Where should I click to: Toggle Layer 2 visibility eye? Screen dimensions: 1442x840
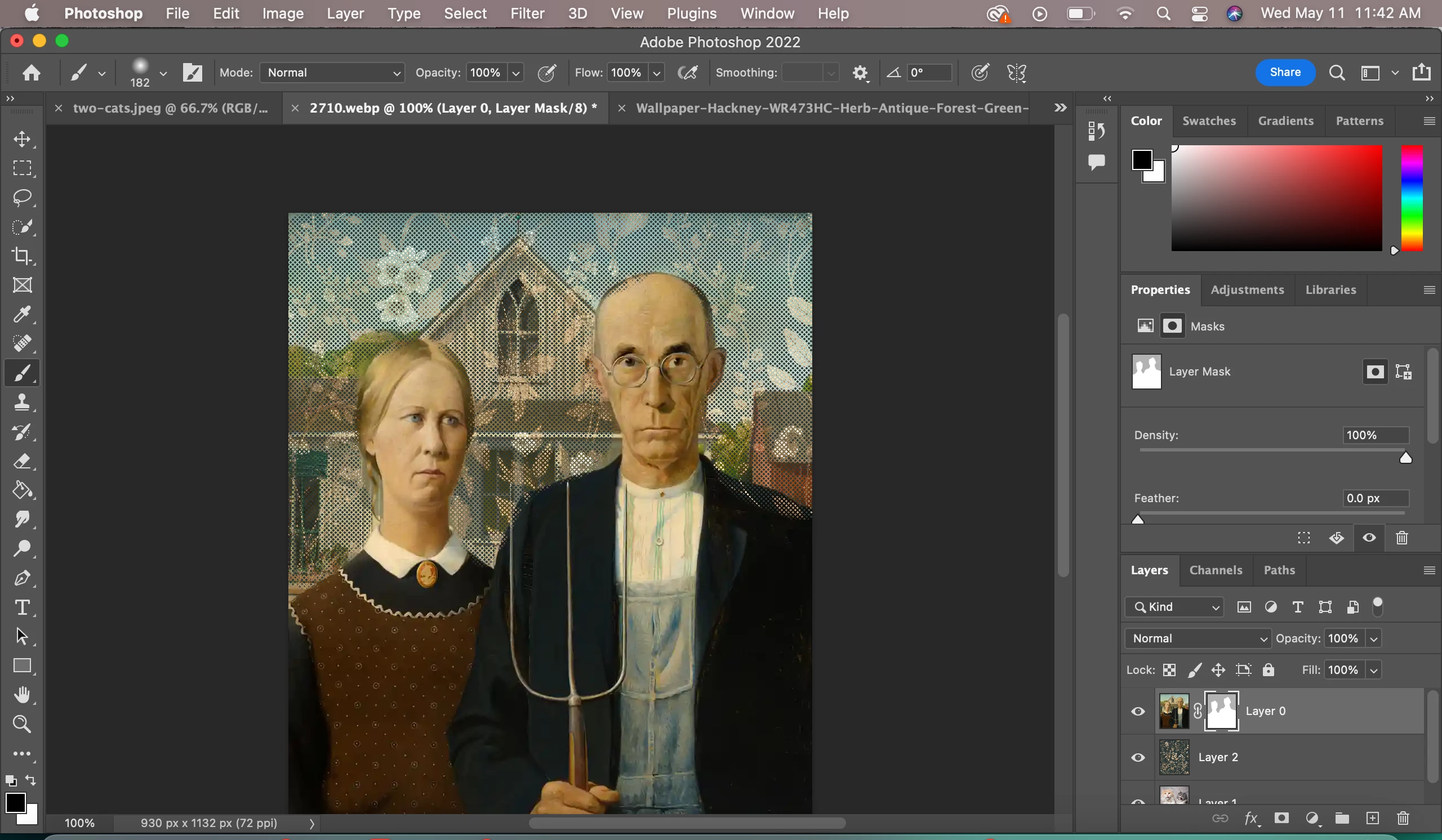pyautogui.click(x=1138, y=757)
